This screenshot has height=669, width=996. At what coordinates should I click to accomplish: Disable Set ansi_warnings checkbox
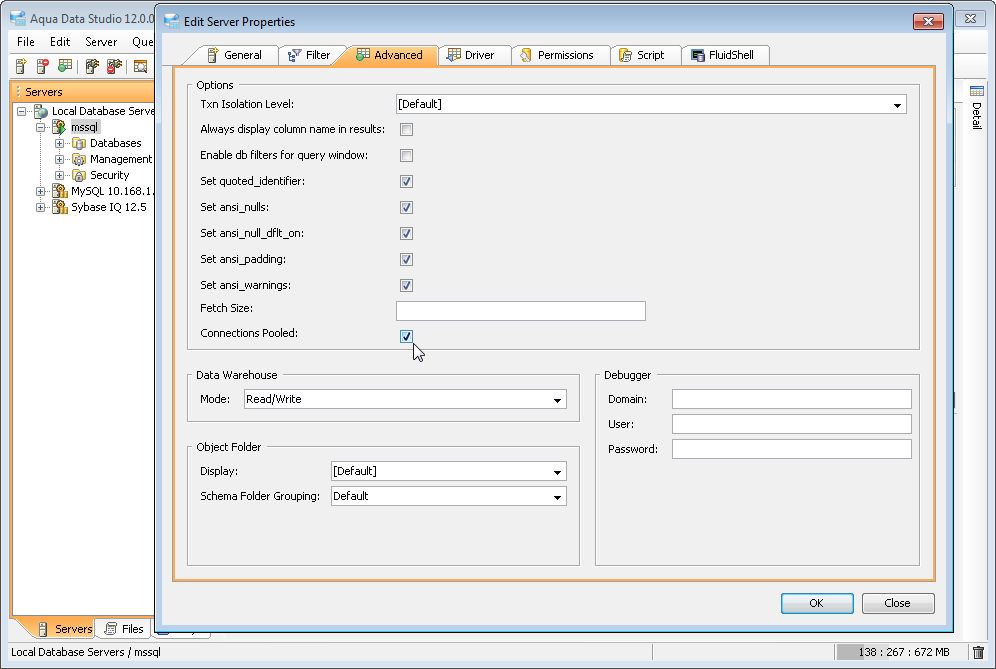[407, 286]
